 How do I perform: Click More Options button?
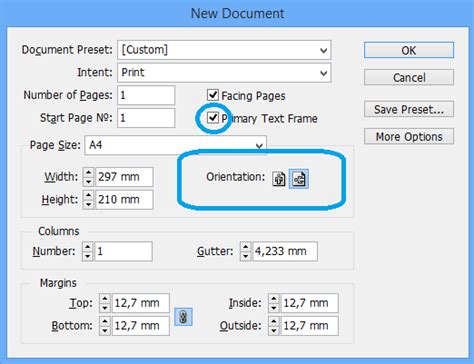[x=409, y=136]
